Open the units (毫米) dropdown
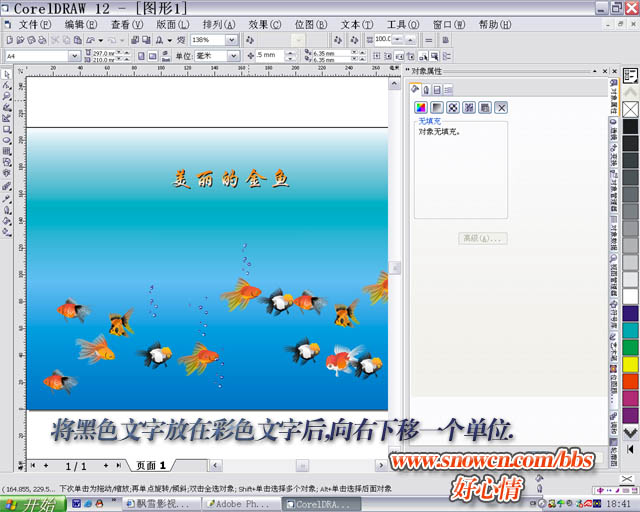Viewport: 640px width, 512px height. (233, 56)
